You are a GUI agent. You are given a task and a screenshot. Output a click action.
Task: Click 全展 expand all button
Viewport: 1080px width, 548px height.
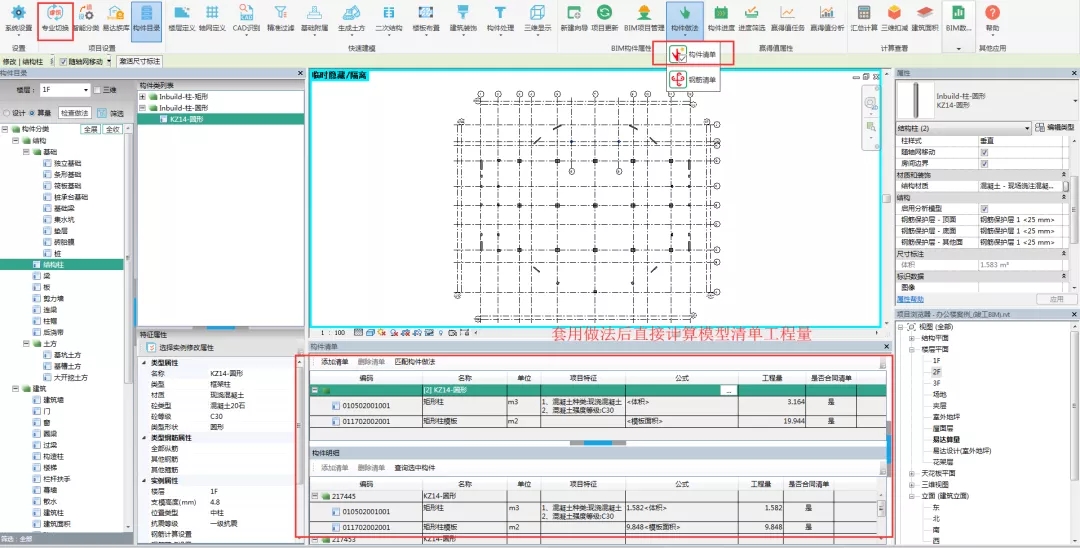[x=90, y=129]
